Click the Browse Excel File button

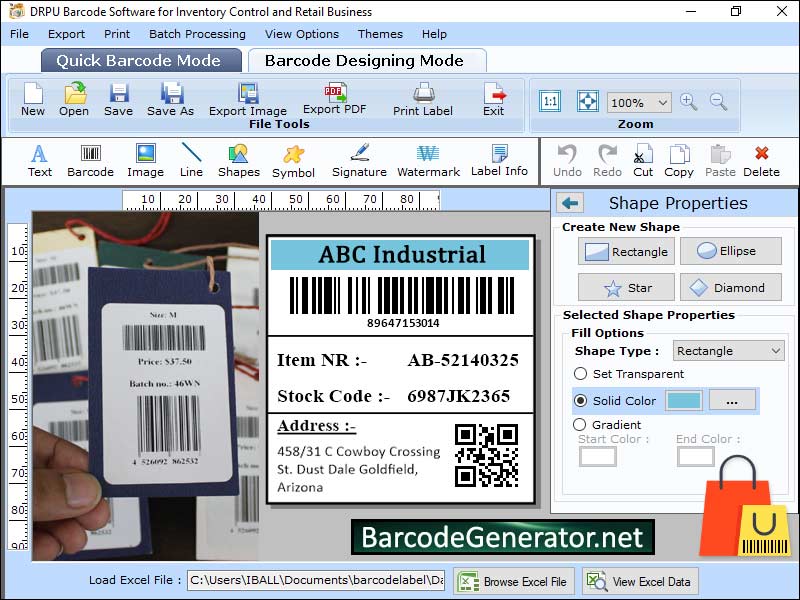click(x=512, y=581)
